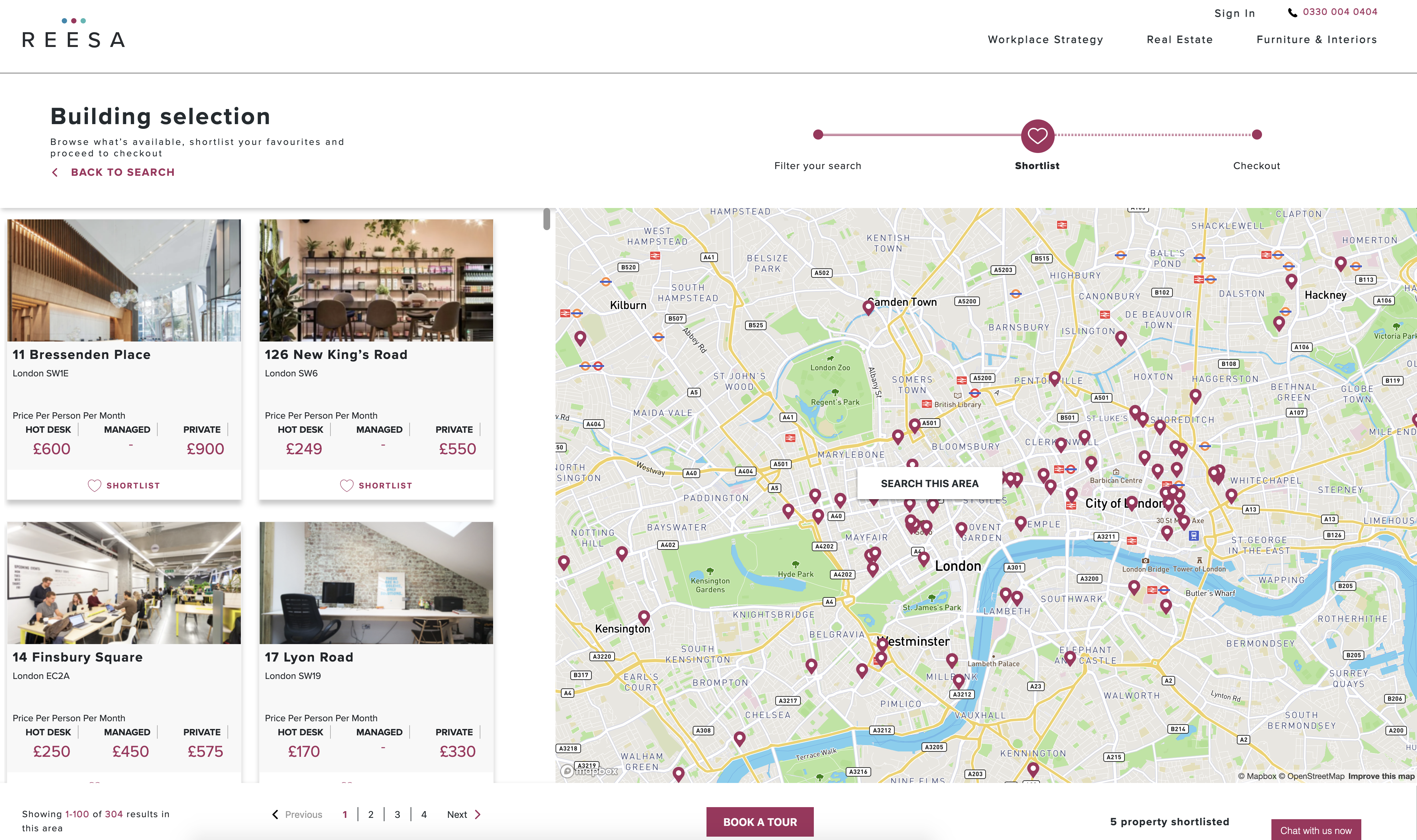1417x840 pixels.
Task: Select the map pin at Camden Town
Action: point(868,307)
